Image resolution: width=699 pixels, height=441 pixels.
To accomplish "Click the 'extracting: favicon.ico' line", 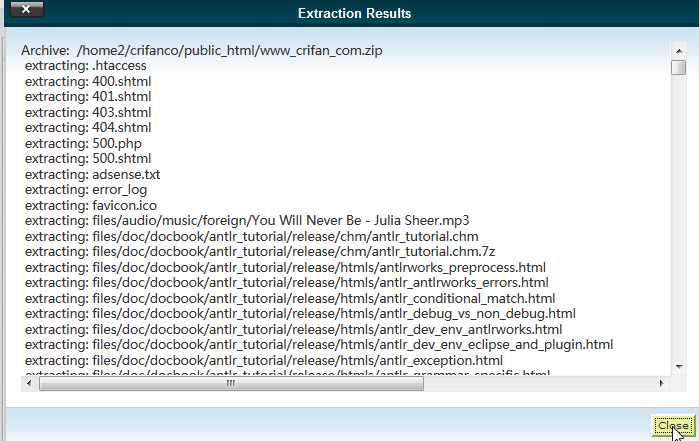I will pyautogui.click(x=91, y=205).
